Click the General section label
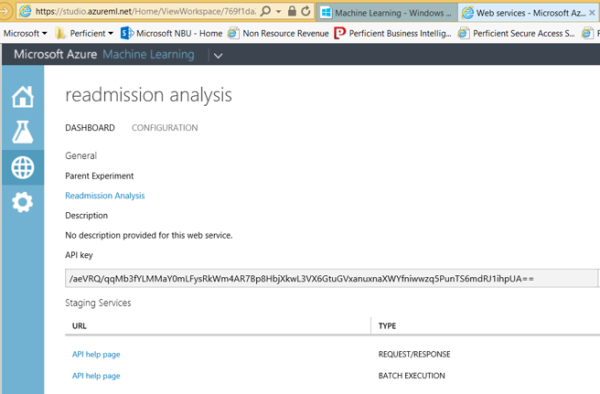This screenshot has width=600, height=394. click(x=81, y=156)
